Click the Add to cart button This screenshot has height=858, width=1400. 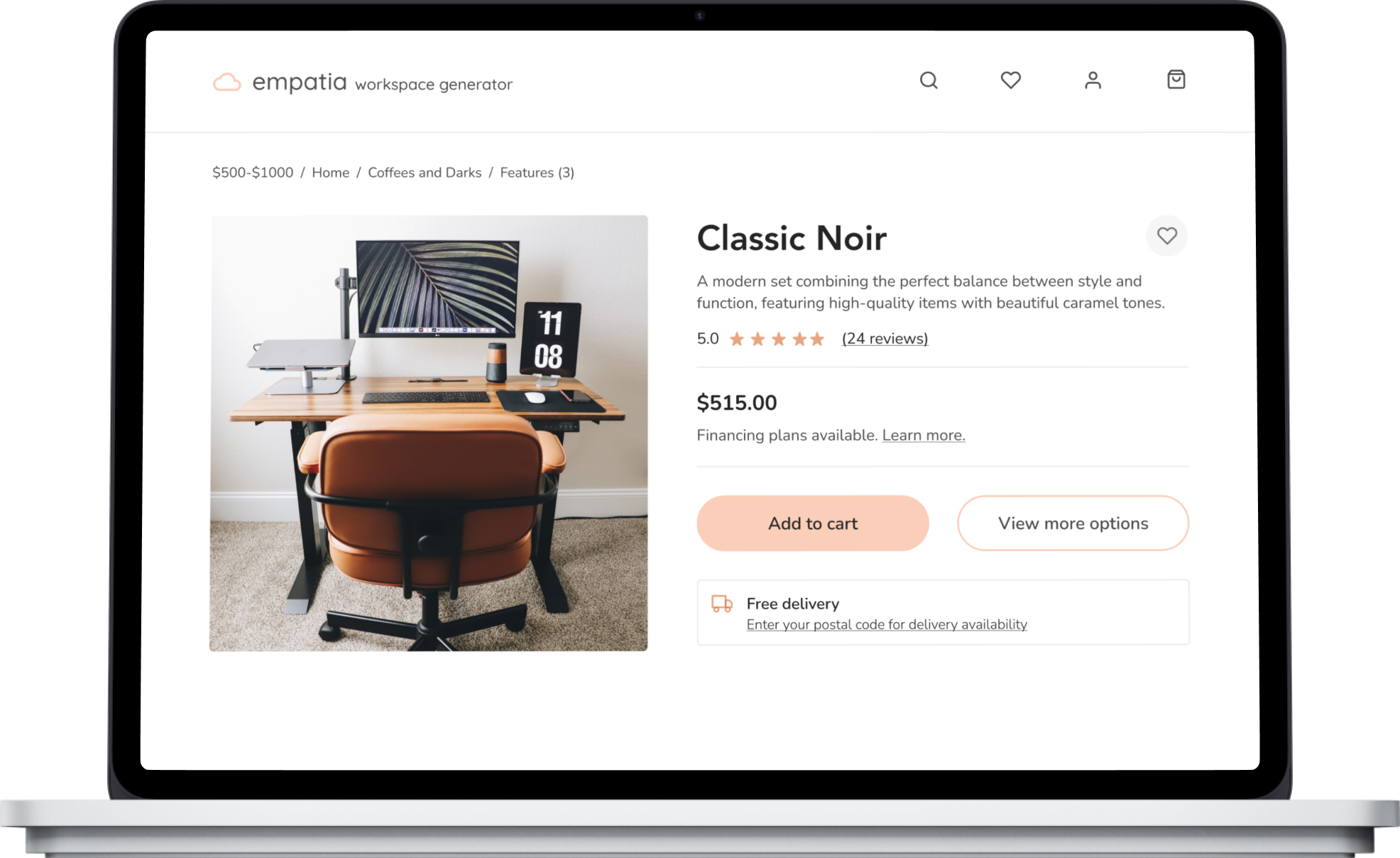point(813,523)
